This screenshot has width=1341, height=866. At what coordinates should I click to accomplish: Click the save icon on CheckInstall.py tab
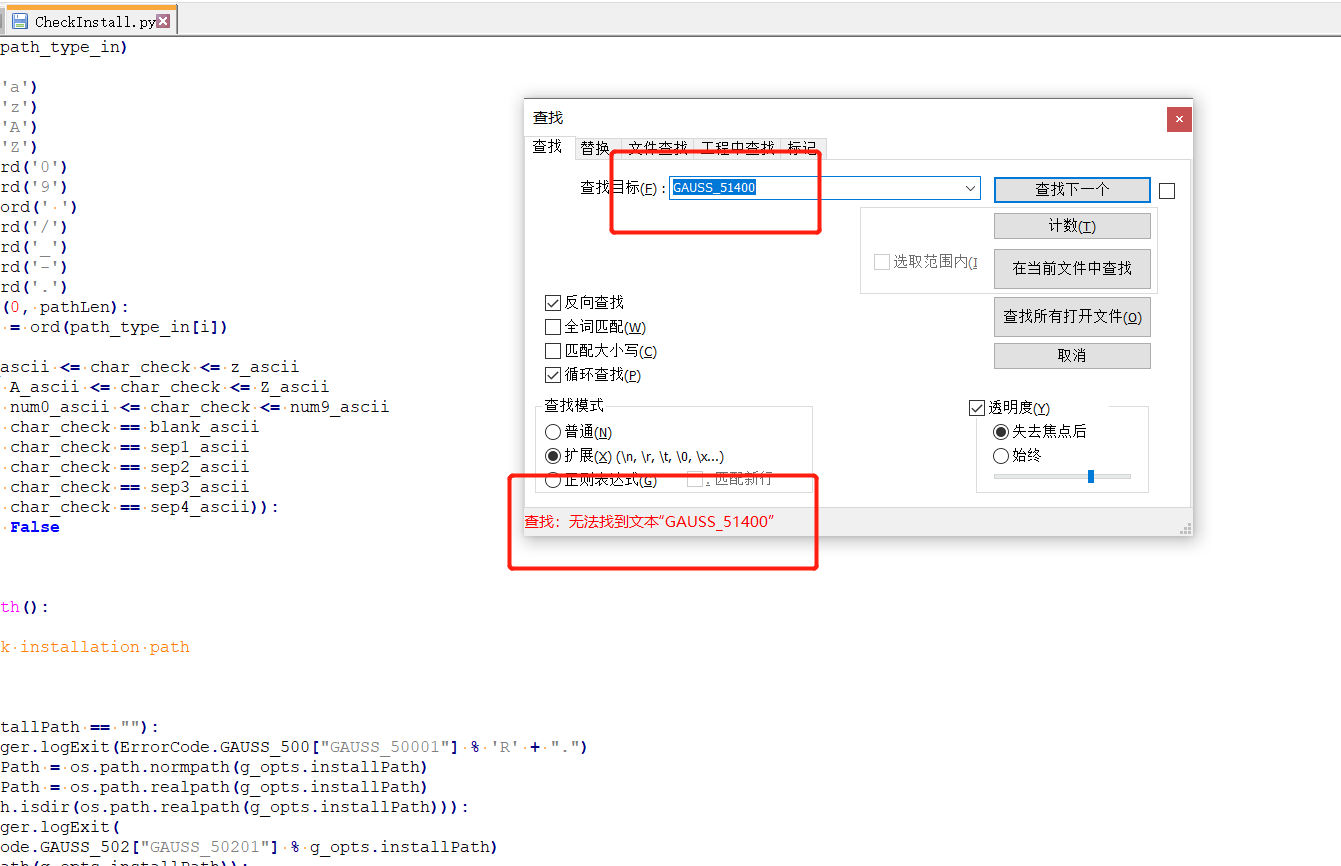[x=19, y=21]
